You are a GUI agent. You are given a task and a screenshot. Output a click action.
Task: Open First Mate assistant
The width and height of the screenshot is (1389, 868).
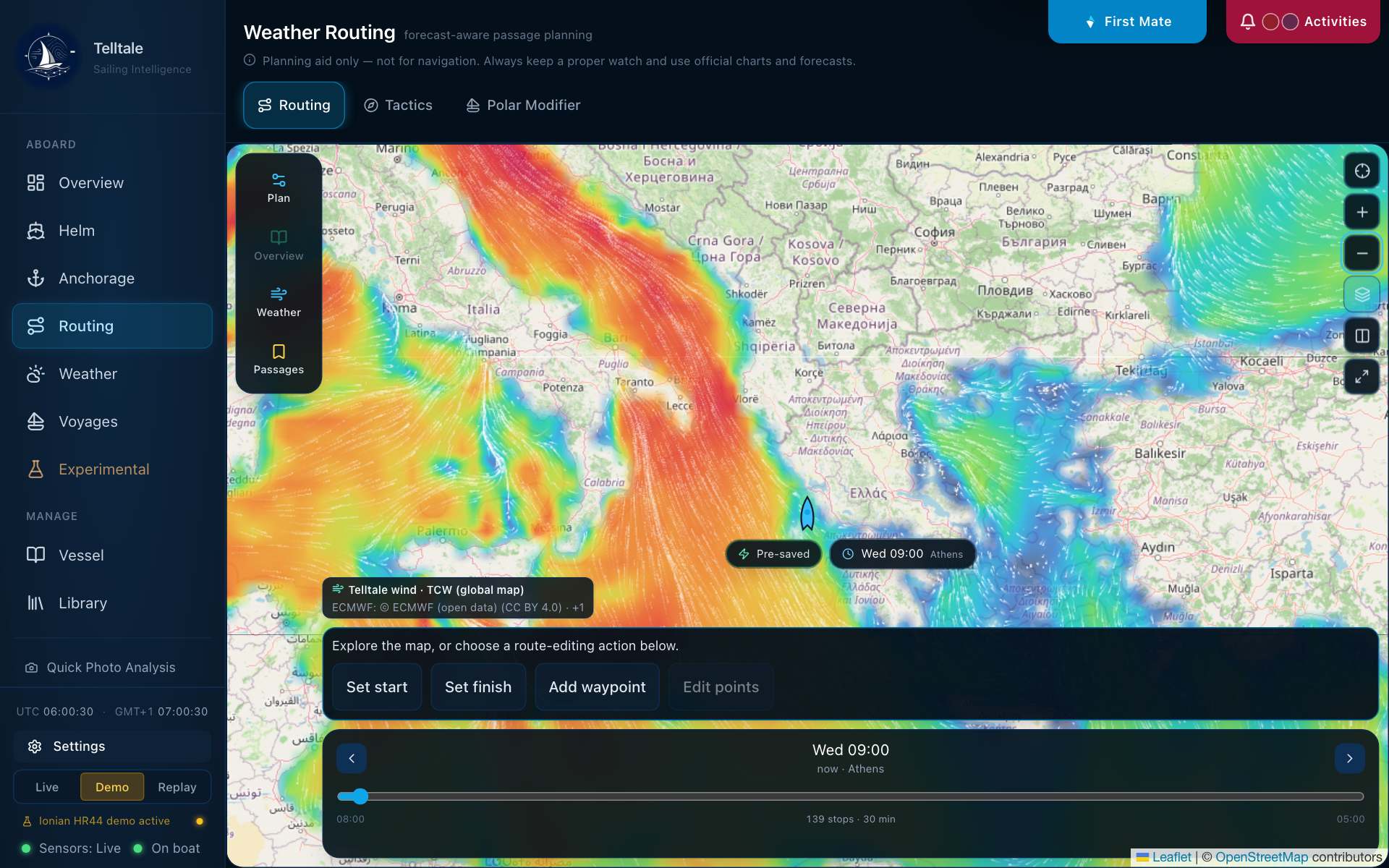point(1127,22)
